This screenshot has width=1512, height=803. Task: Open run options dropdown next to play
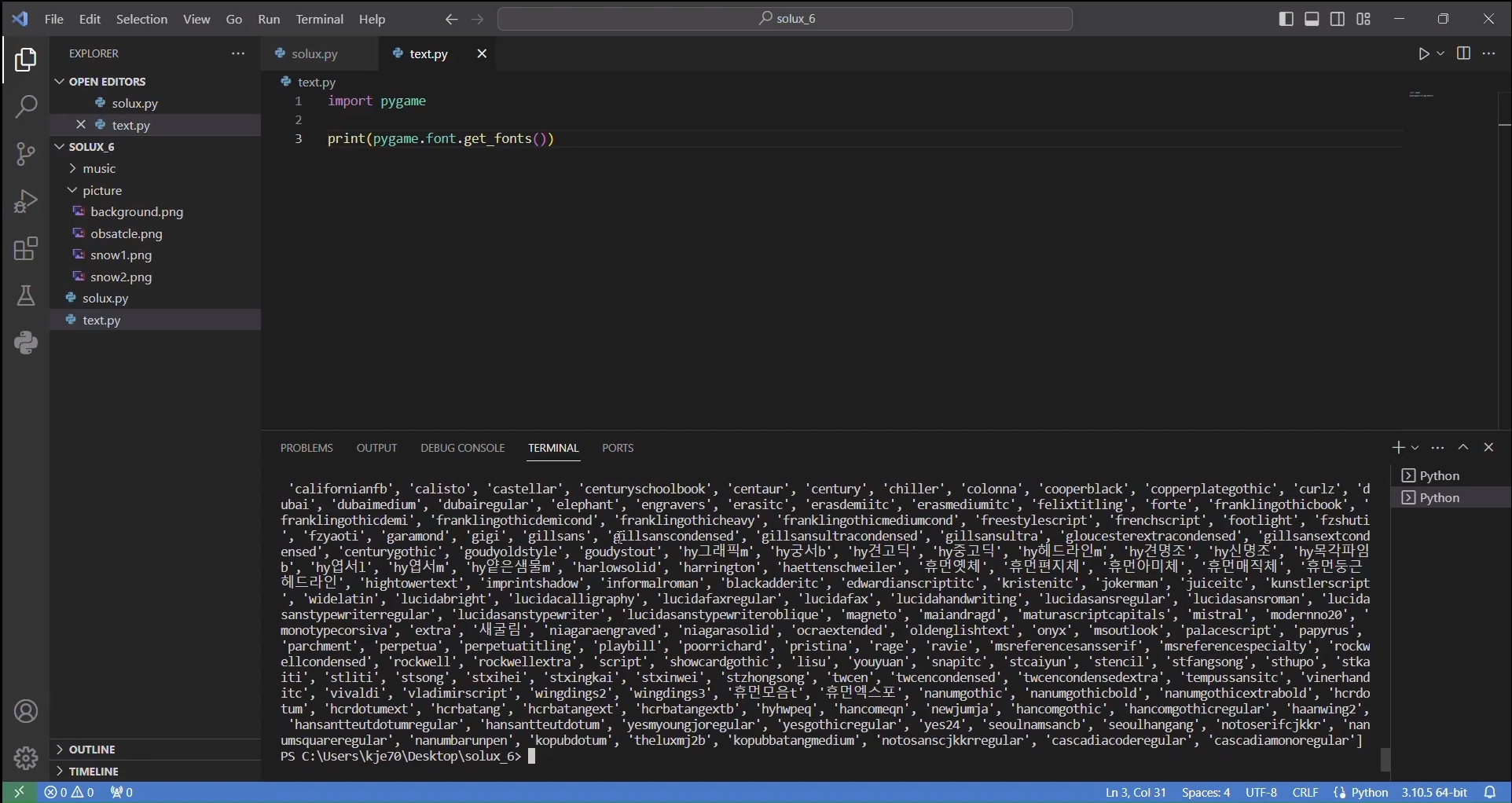tap(1440, 53)
